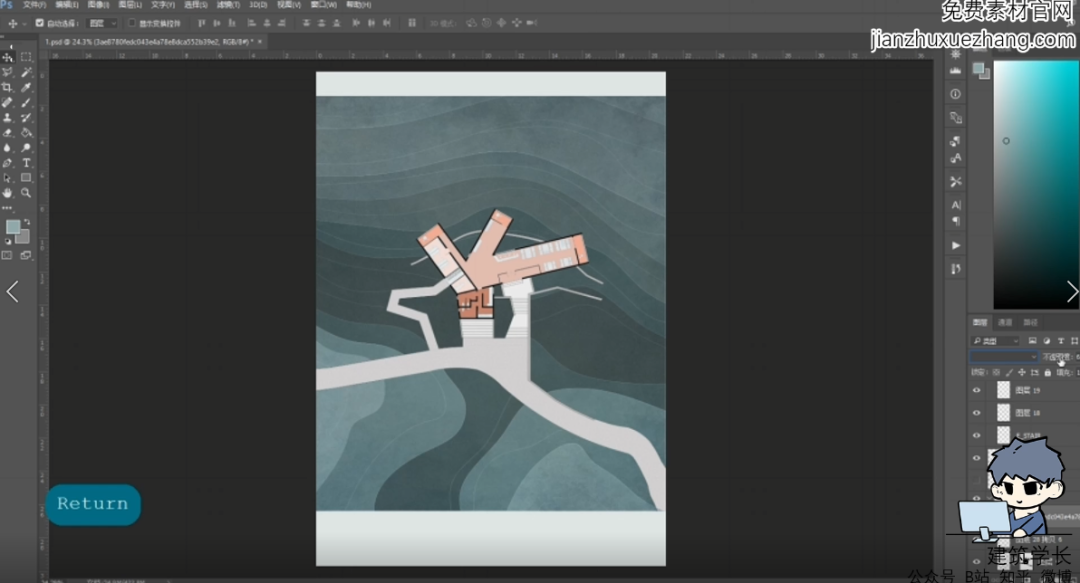Select the Brush tool

coord(26,103)
